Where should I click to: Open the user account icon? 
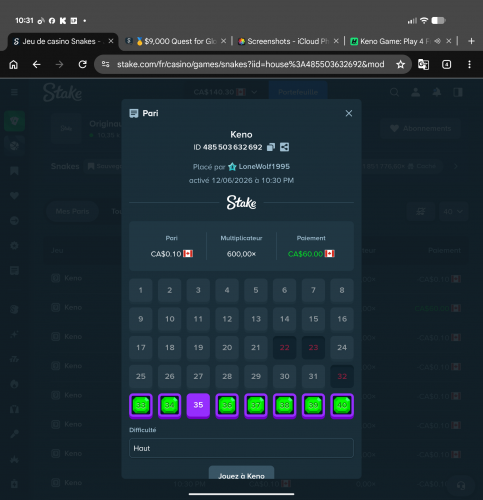coord(415,92)
